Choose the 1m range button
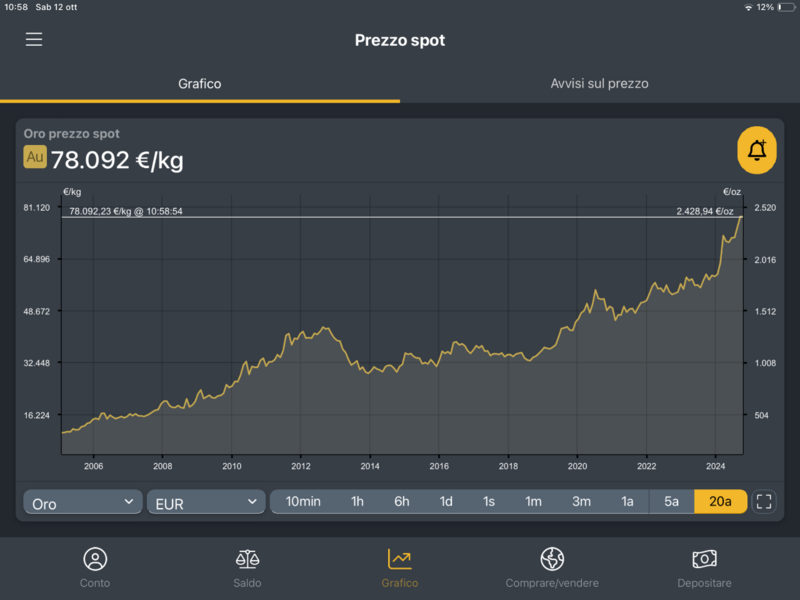The width and height of the screenshot is (800, 600). pyautogui.click(x=533, y=502)
